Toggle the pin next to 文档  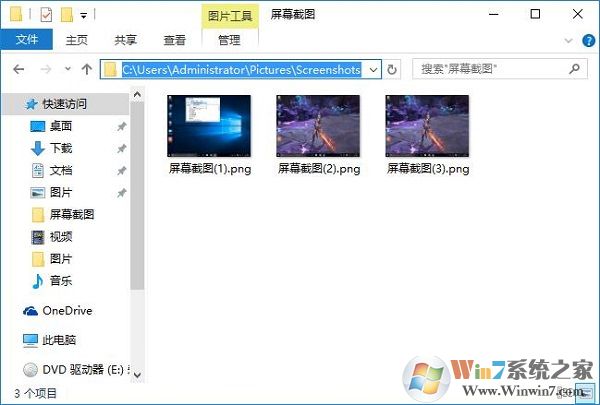[x=122, y=170]
